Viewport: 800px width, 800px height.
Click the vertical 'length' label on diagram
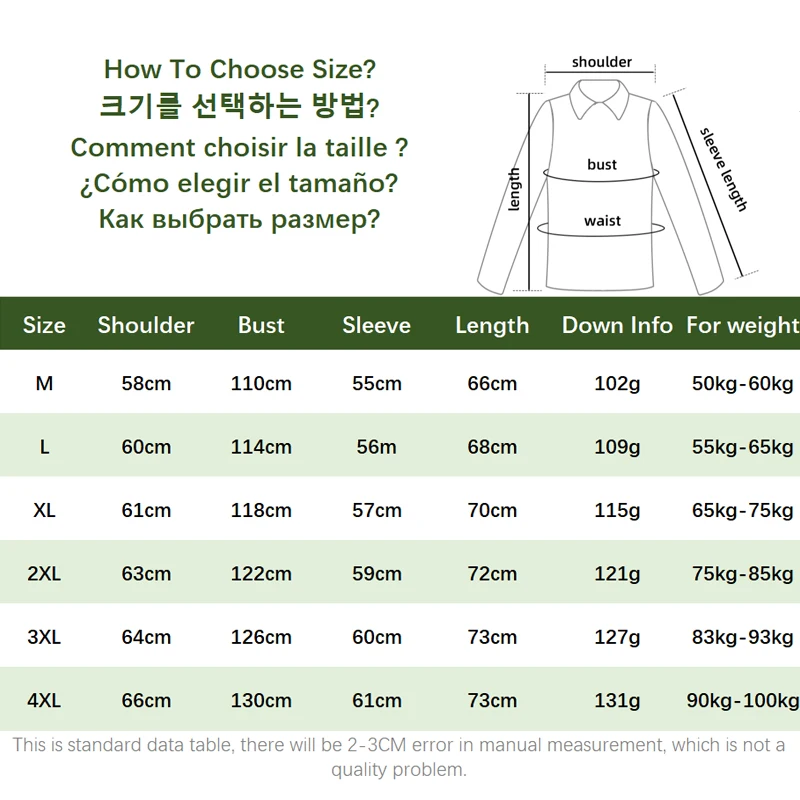click(x=514, y=189)
